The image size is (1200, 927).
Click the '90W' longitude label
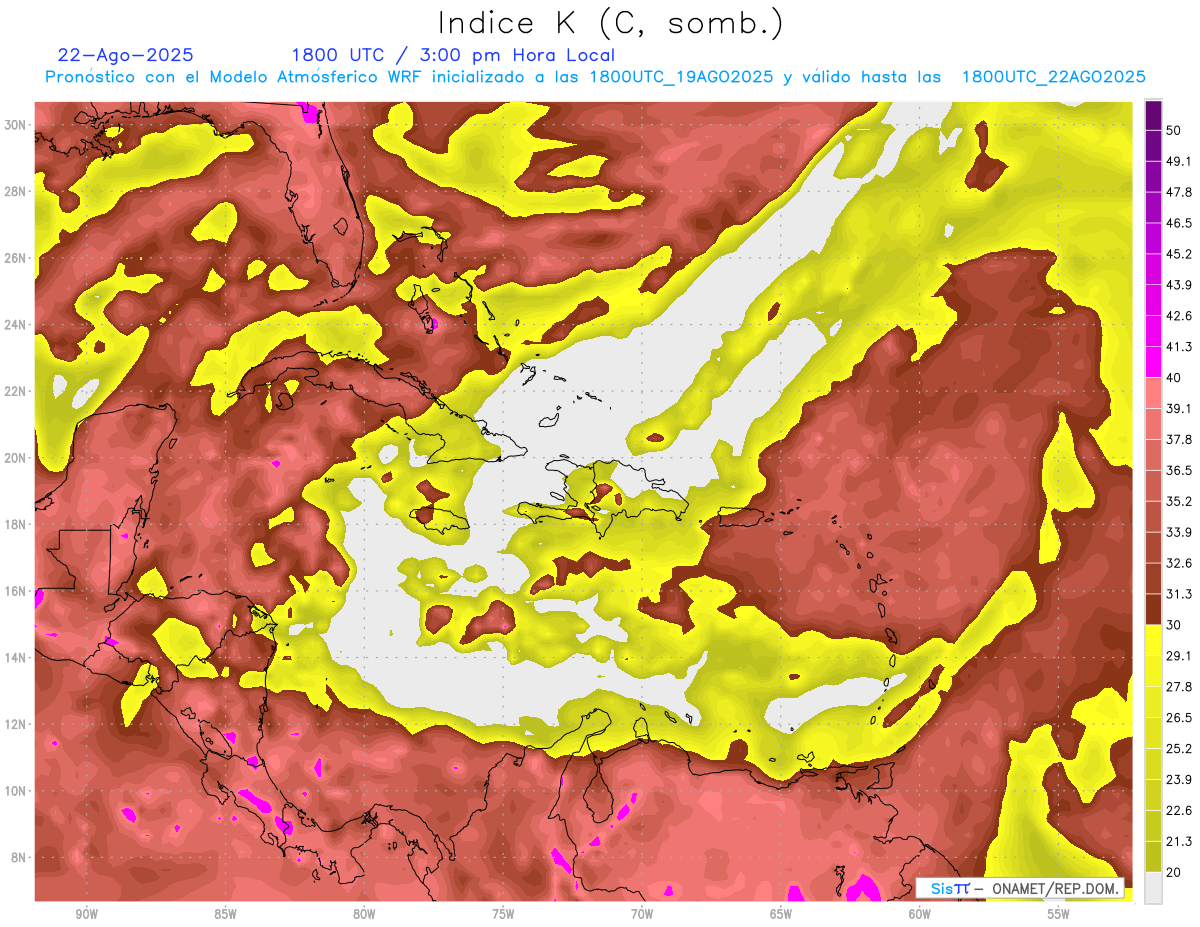pos(86,914)
